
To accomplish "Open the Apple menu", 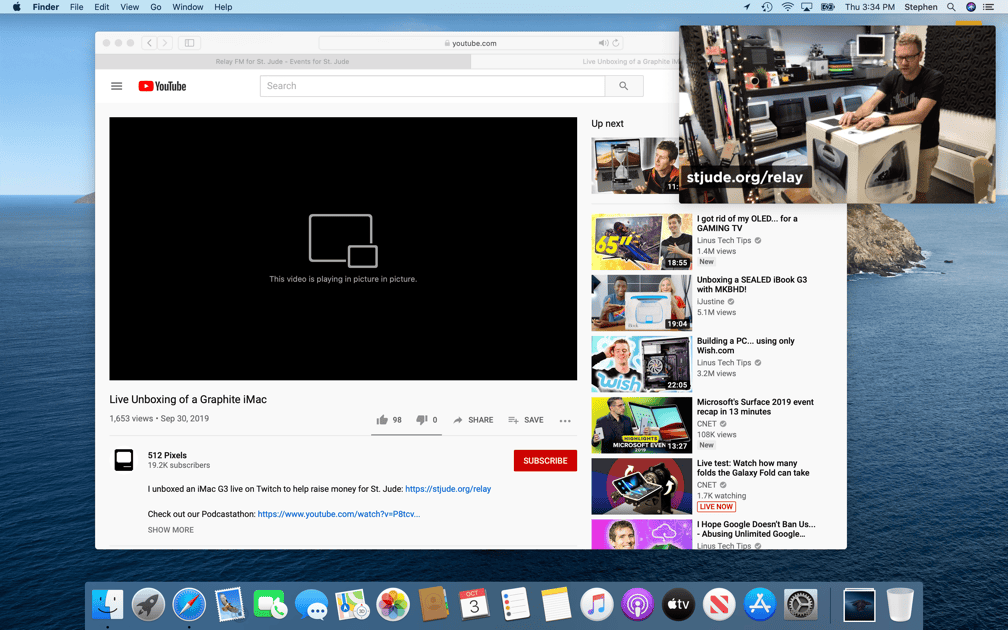I will 17,7.
